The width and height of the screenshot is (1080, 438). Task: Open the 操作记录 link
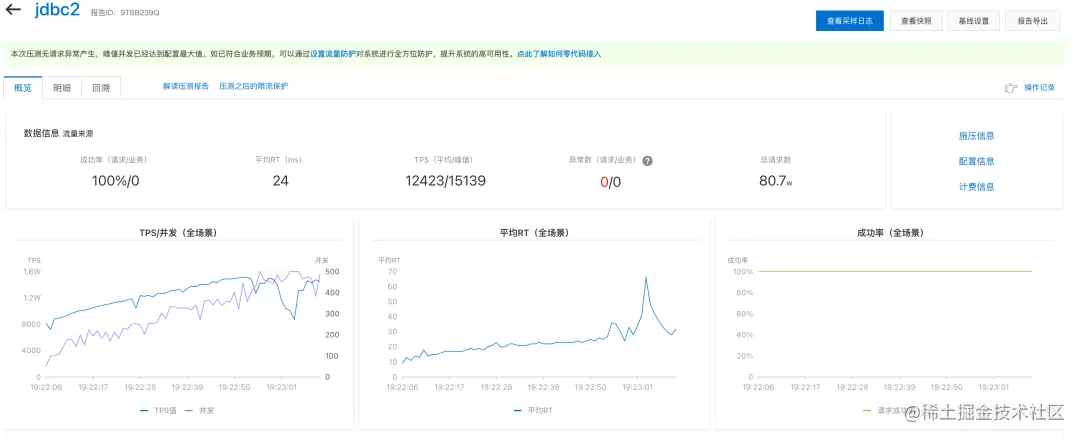click(x=1039, y=87)
